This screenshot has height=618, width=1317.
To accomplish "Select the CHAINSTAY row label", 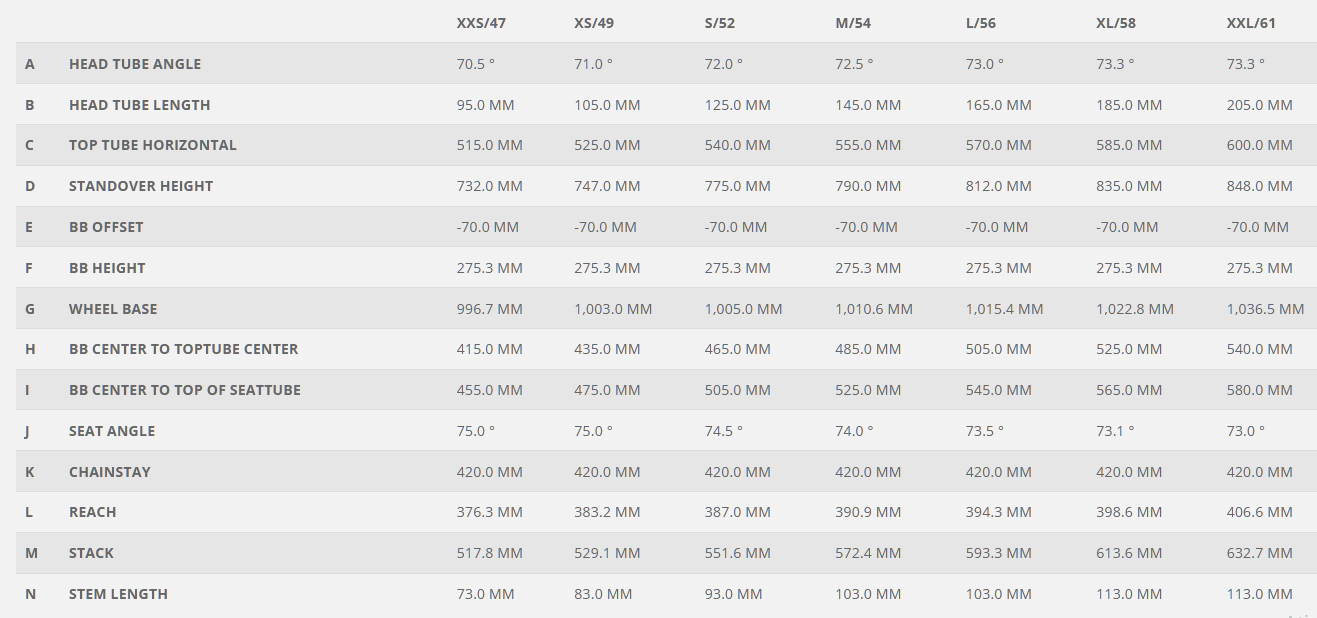I will click(x=110, y=472).
